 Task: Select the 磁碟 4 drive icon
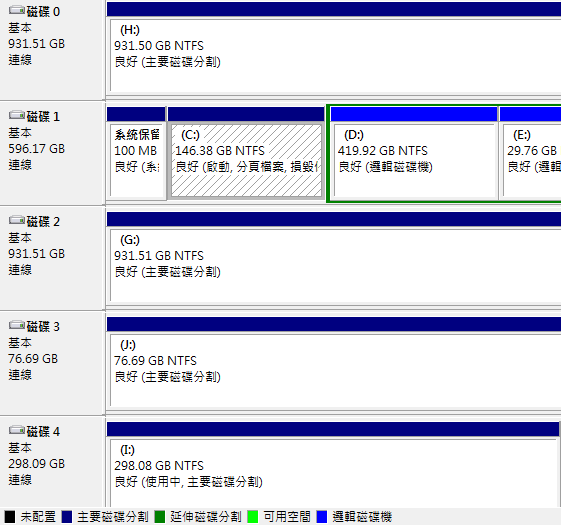point(17,430)
